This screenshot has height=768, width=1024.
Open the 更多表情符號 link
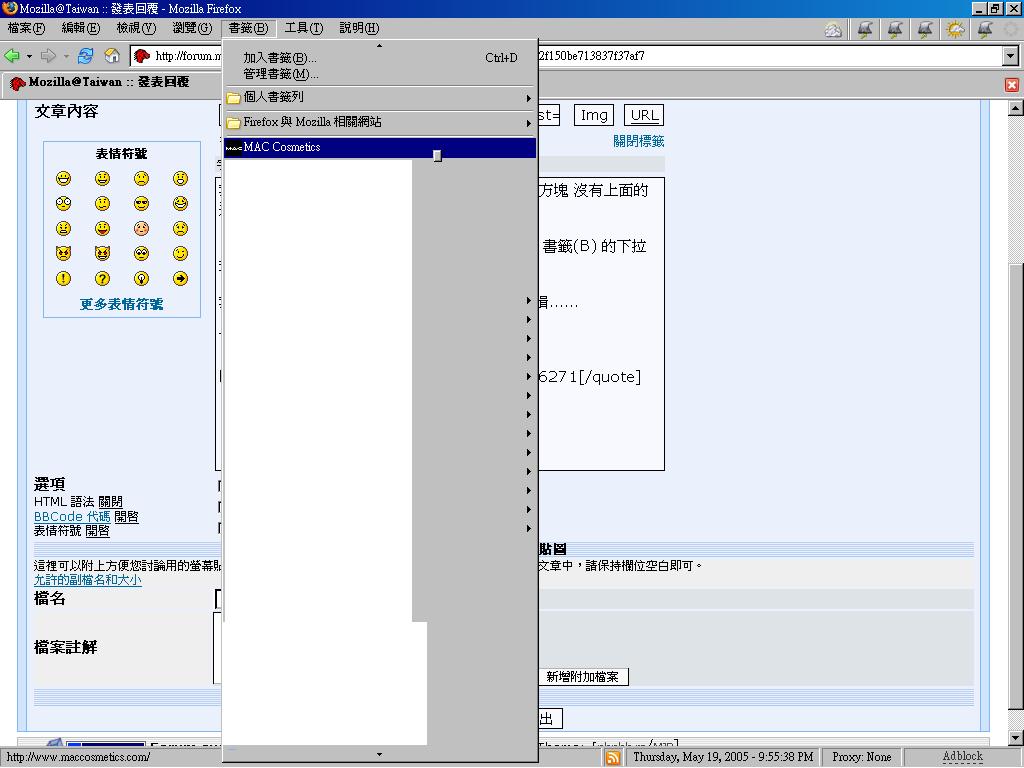(x=121, y=304)
